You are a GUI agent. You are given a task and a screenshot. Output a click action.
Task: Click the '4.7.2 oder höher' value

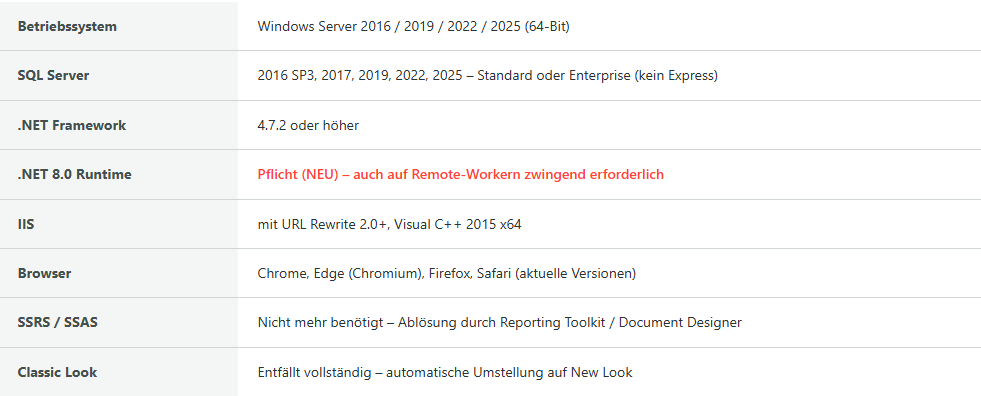coord(308,125)
